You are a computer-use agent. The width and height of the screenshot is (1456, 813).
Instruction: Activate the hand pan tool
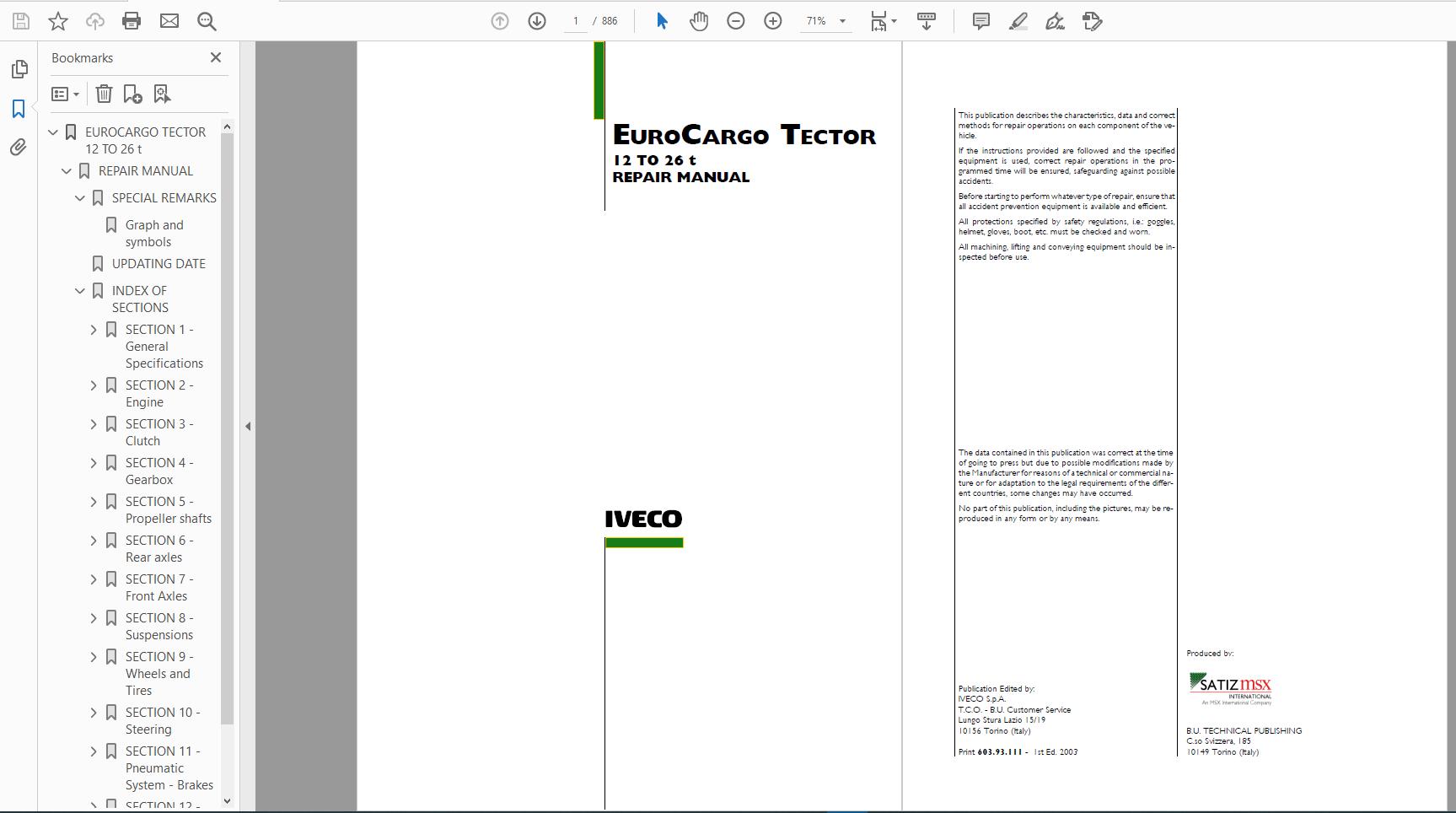[x=699, y=21]
